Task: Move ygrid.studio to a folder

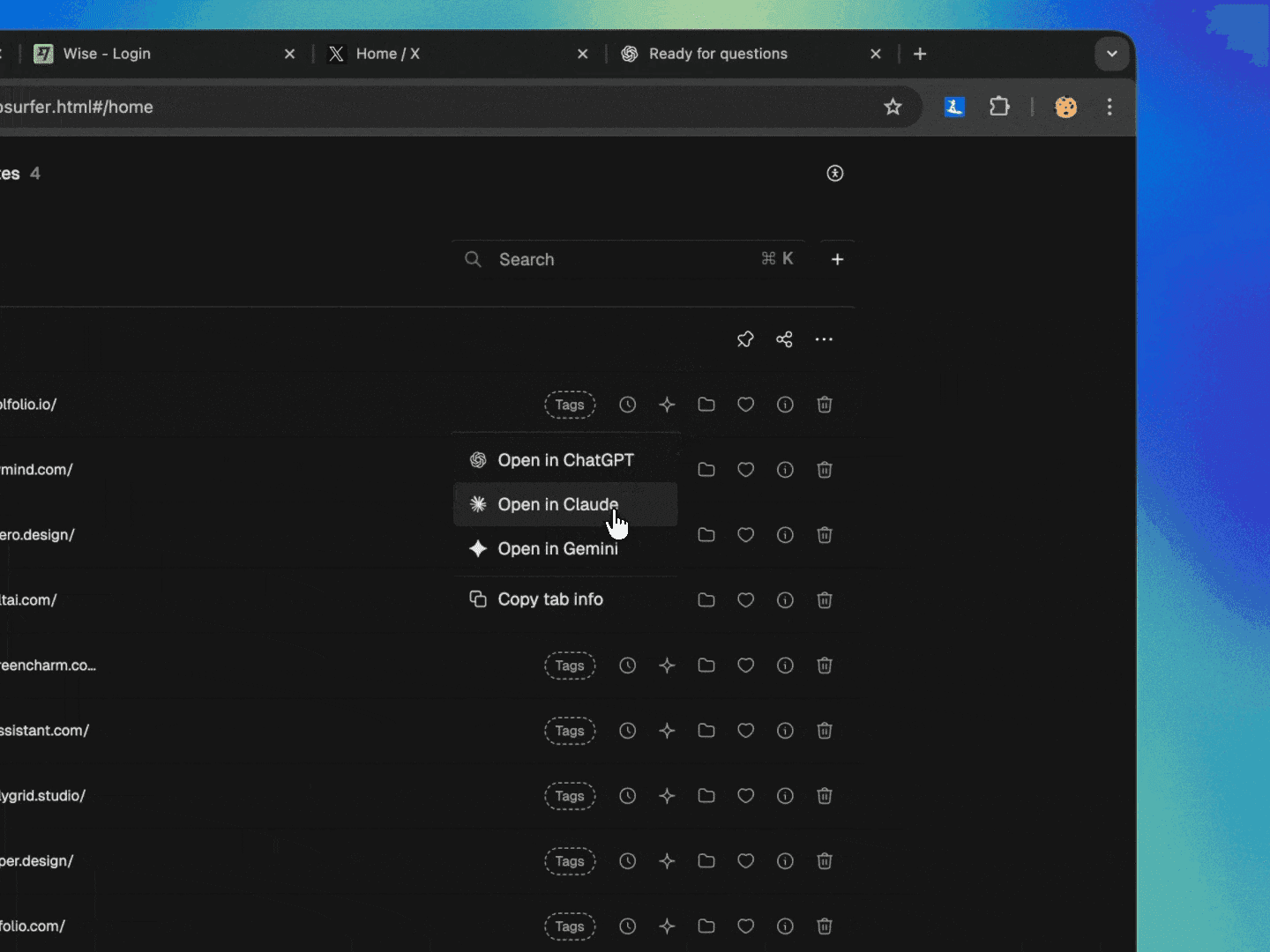Action: [x=706, y=796]
